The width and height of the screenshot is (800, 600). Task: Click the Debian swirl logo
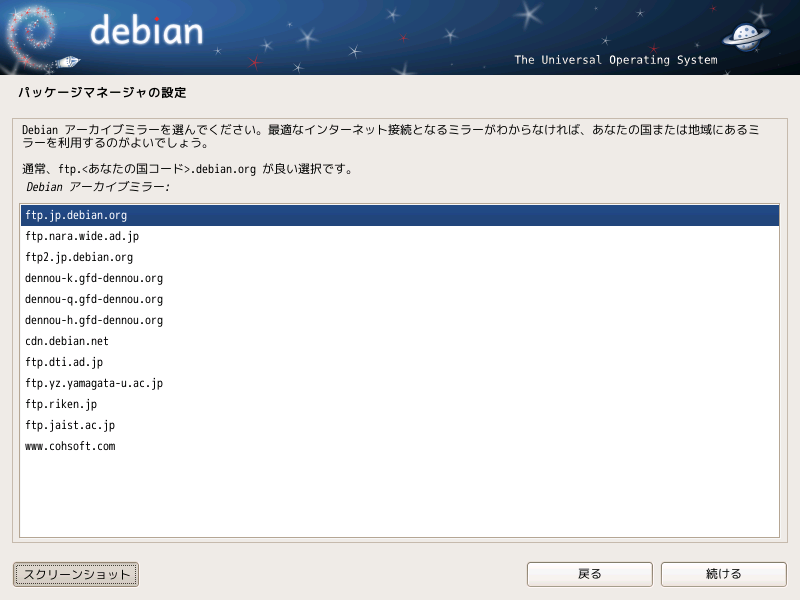pos(30,37)
